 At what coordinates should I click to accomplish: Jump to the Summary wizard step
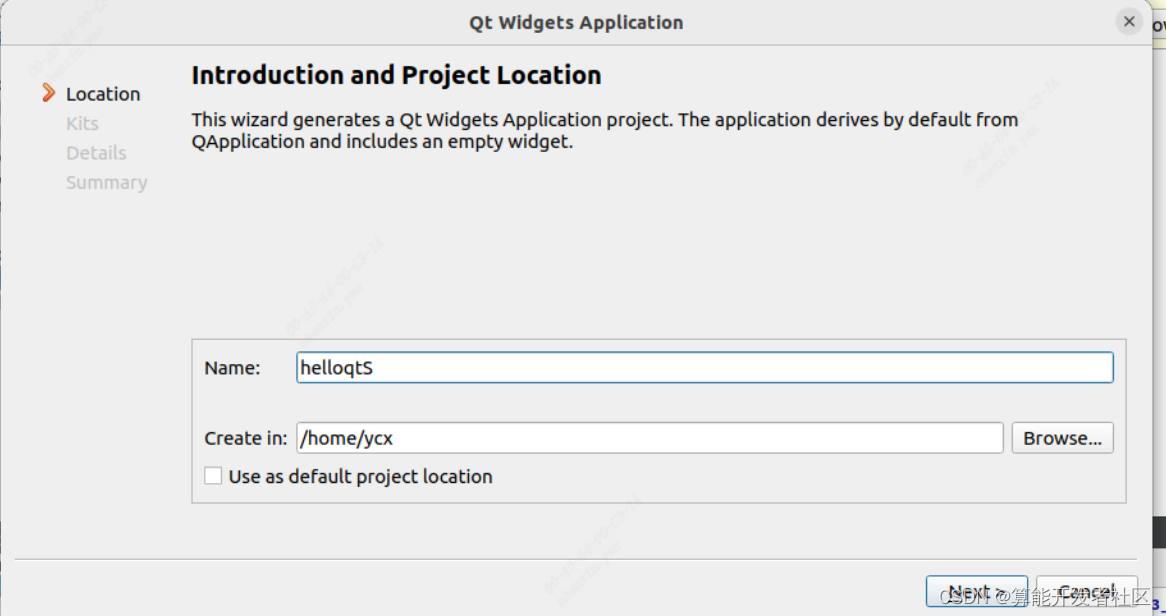[x=106, y=183]
